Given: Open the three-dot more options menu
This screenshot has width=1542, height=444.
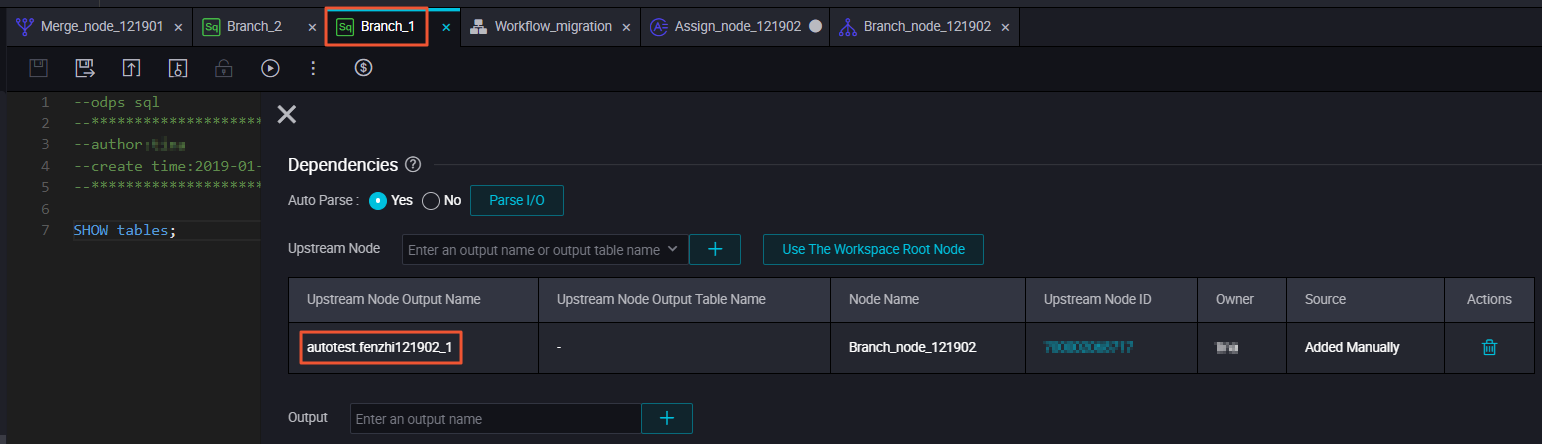Looking at the screenshot, I should point(313,68).
